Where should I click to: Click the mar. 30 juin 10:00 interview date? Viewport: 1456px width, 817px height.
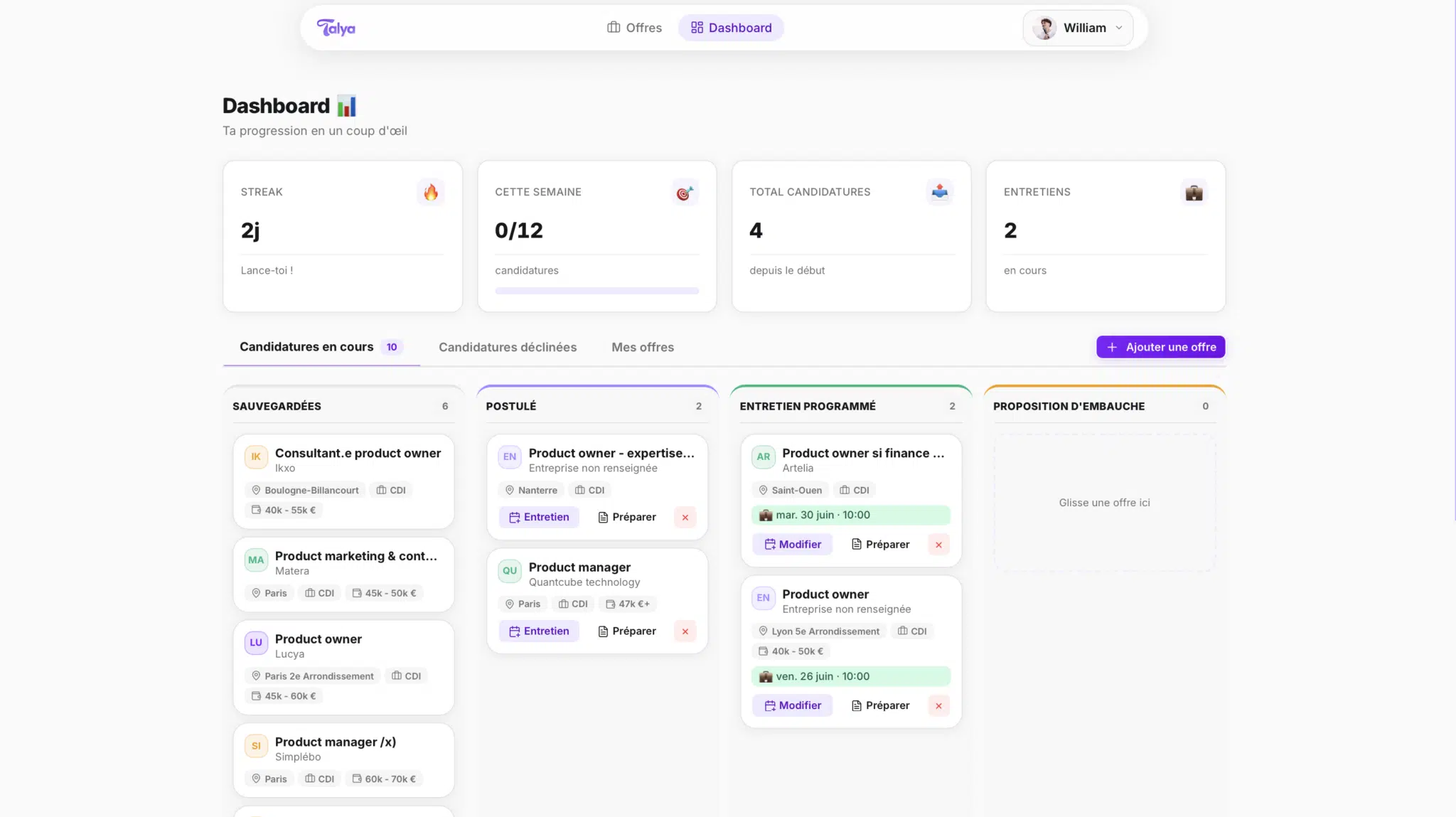point(850,515)
